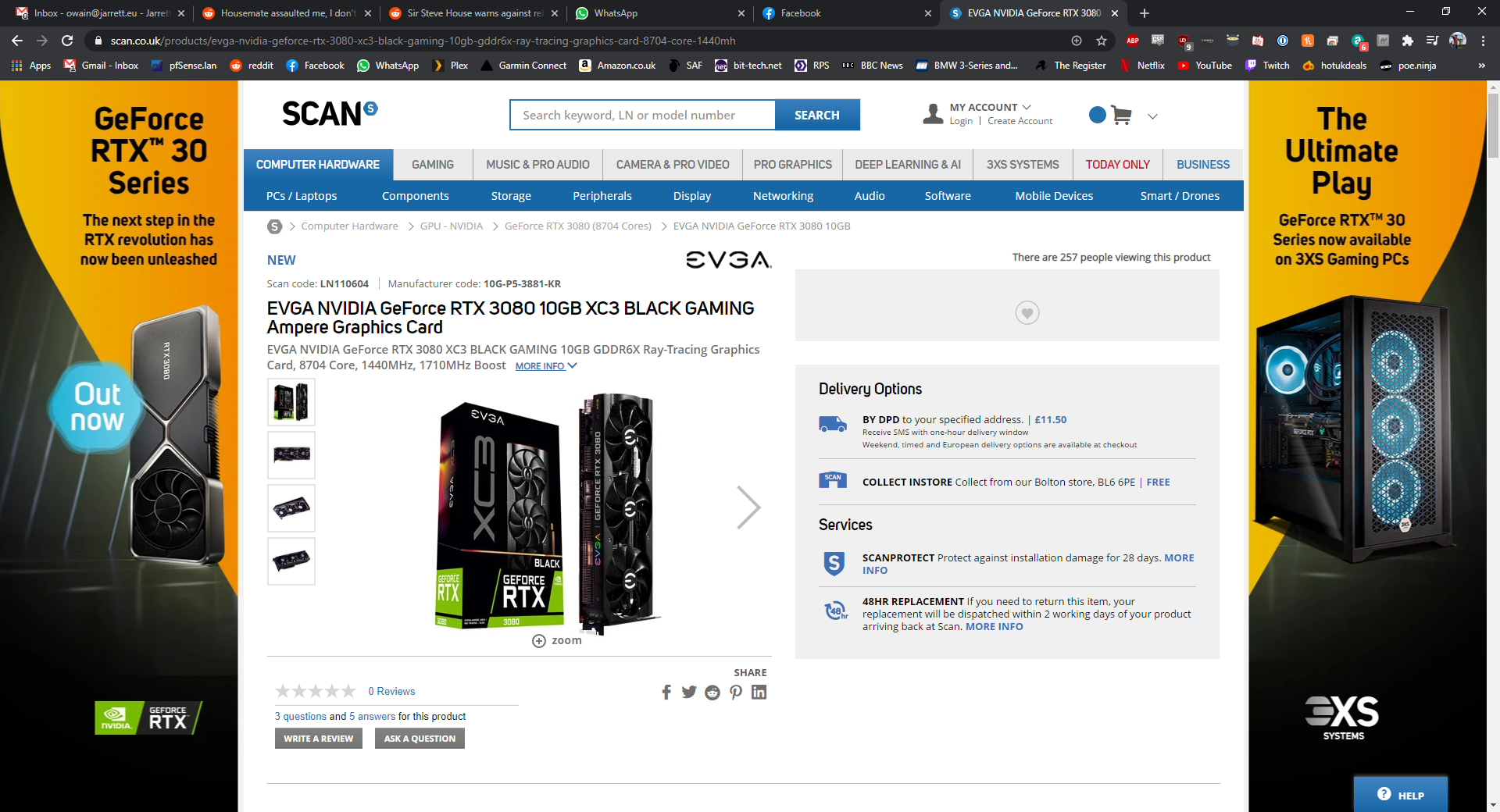Open the Components submenu
Screen dimensions: 1500x812
click(416, 196)
